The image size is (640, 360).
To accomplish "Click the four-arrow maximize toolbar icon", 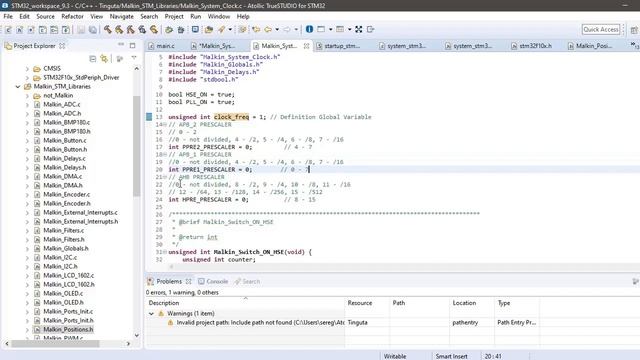I will tap(358, 29).
